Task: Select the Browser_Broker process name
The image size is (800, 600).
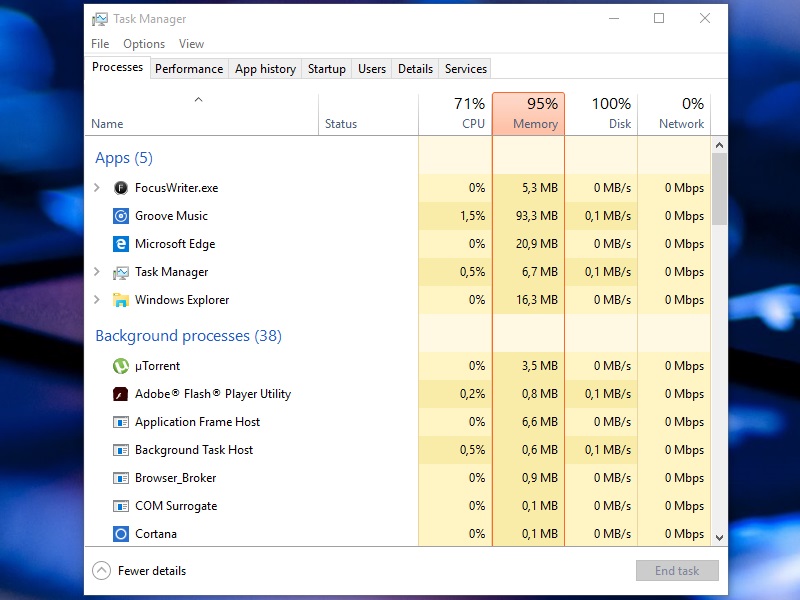Action: click(x=176, y=478)
